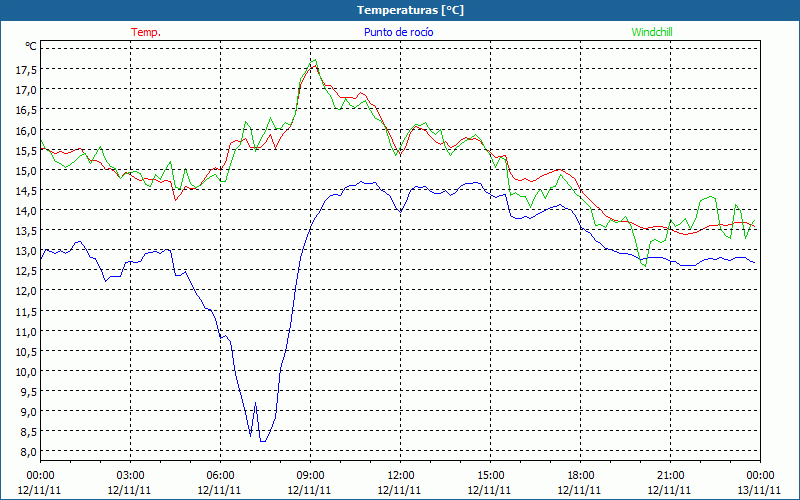The height and width of the screenshot is (500, 800).
Task: Click the 12,5 y-axis value
Action: [26, 271]
